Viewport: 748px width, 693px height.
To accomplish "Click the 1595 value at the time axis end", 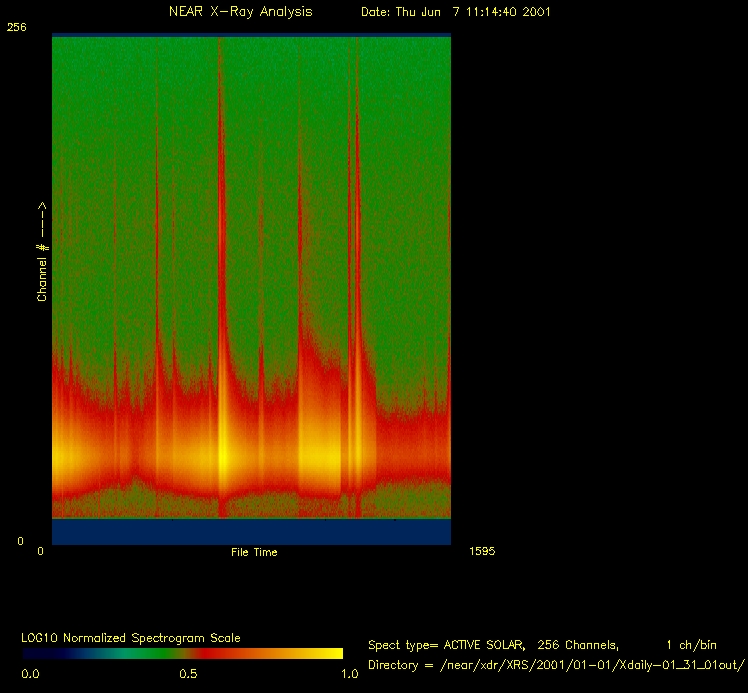I will click(481, 551).
